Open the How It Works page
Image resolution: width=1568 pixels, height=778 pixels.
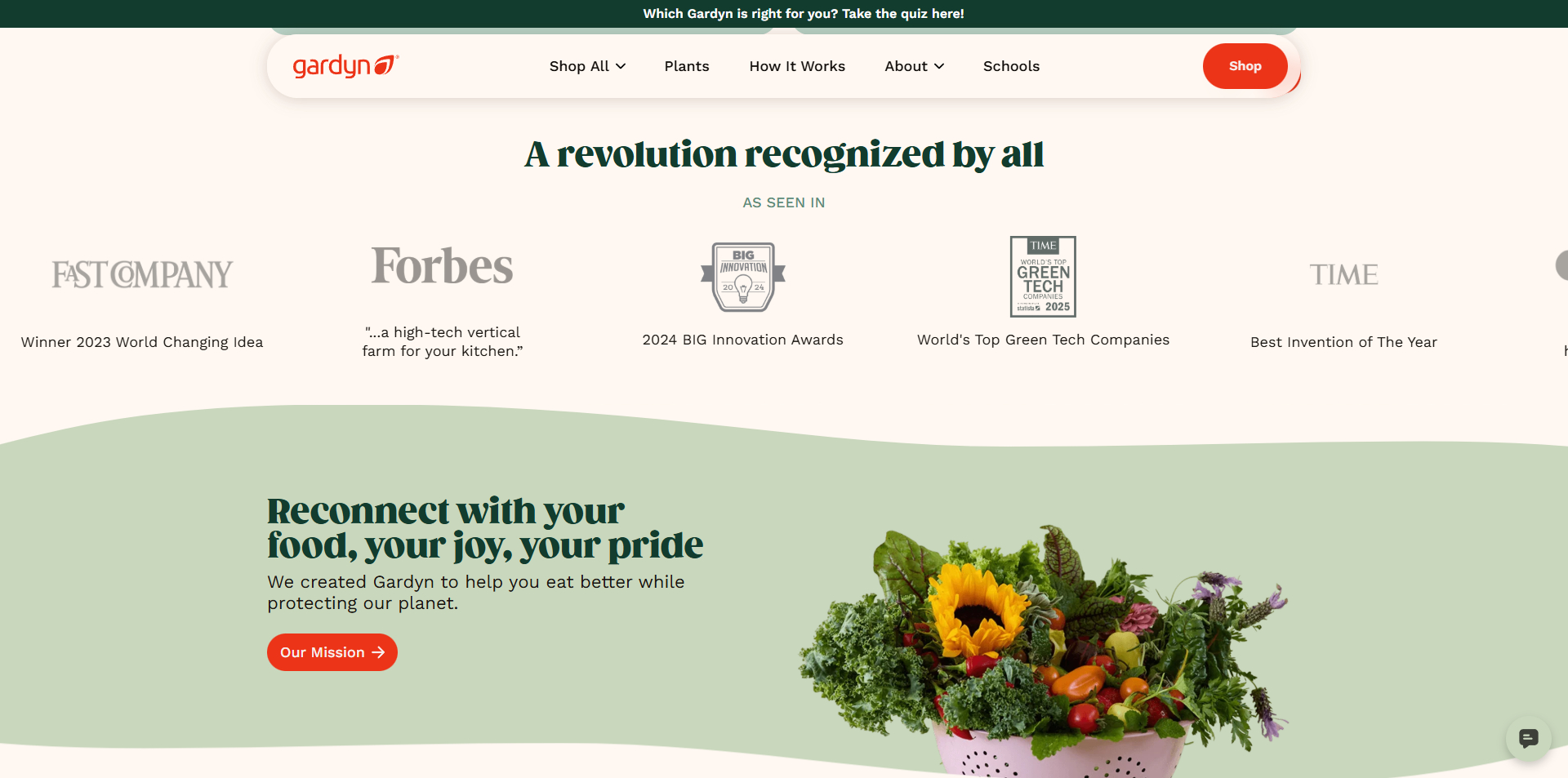(797, 66)
